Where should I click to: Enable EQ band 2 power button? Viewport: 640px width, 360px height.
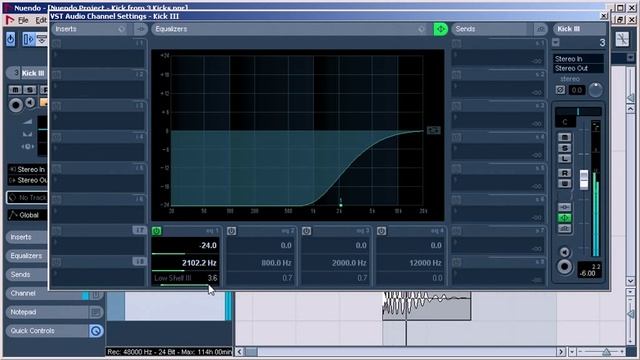[x=231, y=231]
